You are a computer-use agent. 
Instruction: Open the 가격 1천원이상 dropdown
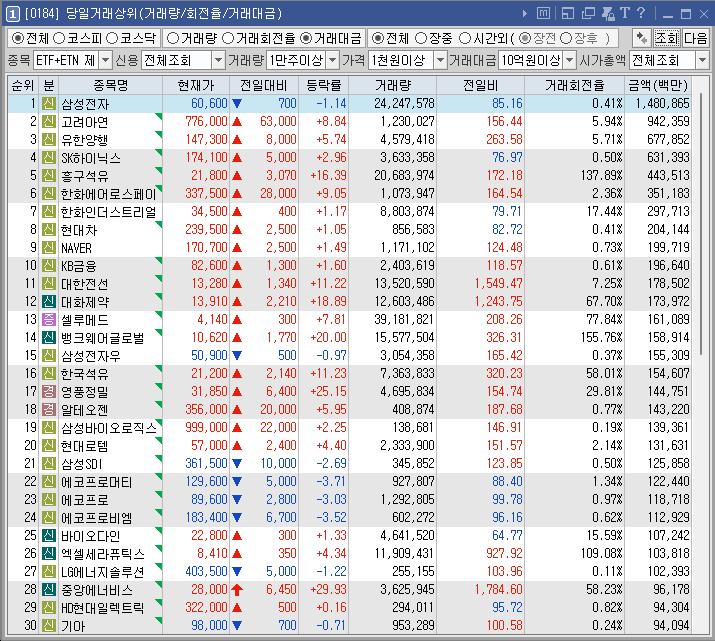point(440,60)
